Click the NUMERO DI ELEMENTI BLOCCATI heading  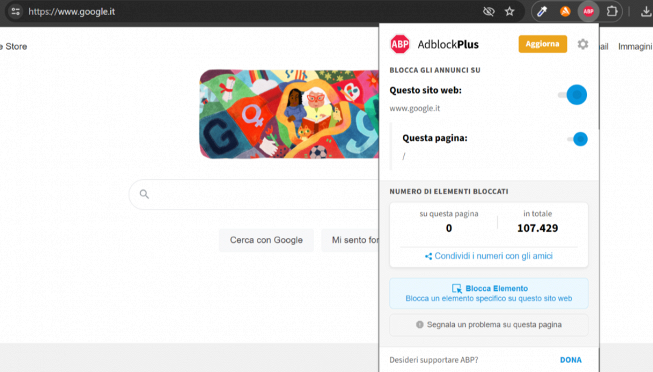449,192
